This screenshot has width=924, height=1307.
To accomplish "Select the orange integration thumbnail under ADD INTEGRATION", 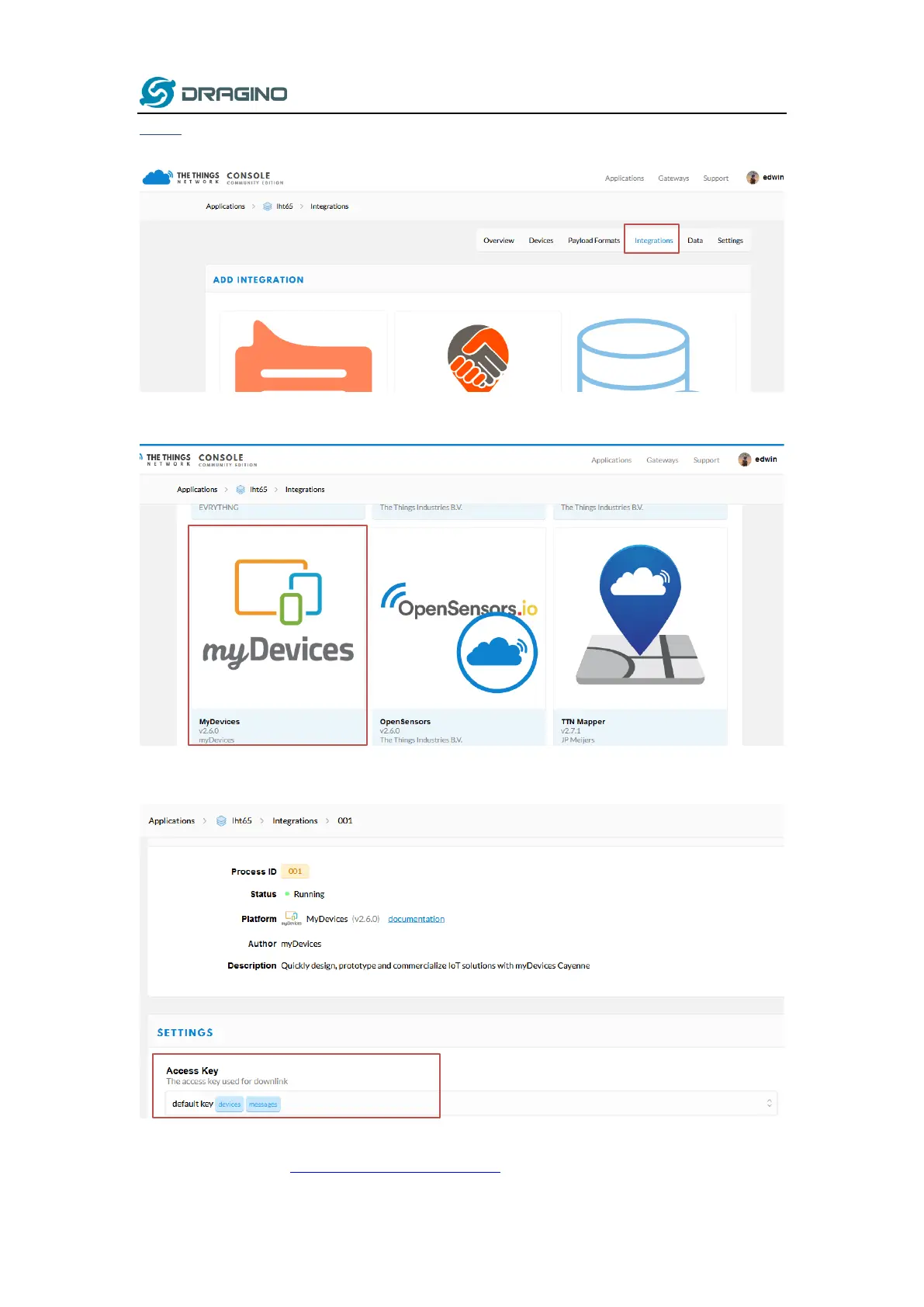I will click(x=303, y=356).
